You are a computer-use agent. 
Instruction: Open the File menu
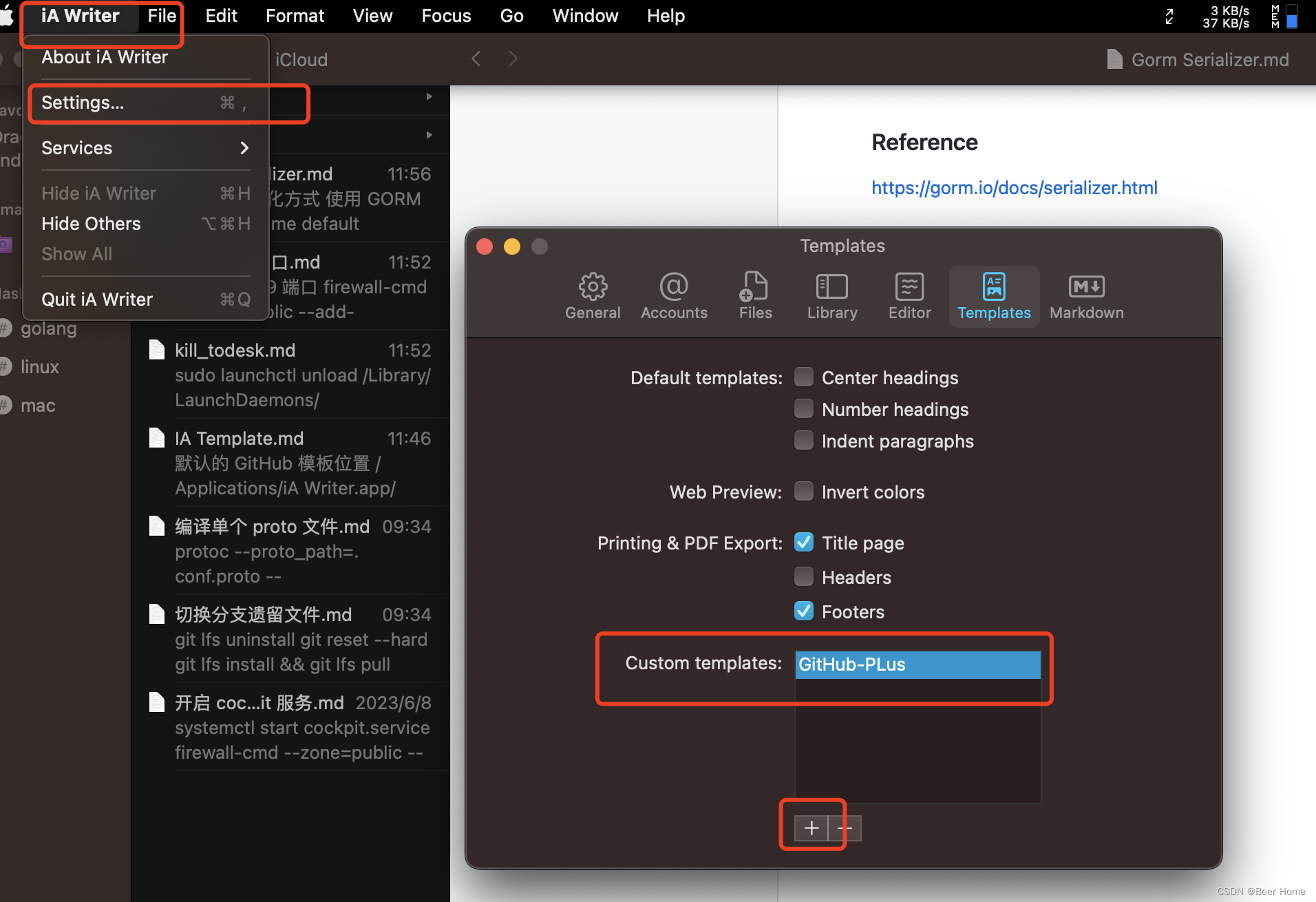click(162, 16)
